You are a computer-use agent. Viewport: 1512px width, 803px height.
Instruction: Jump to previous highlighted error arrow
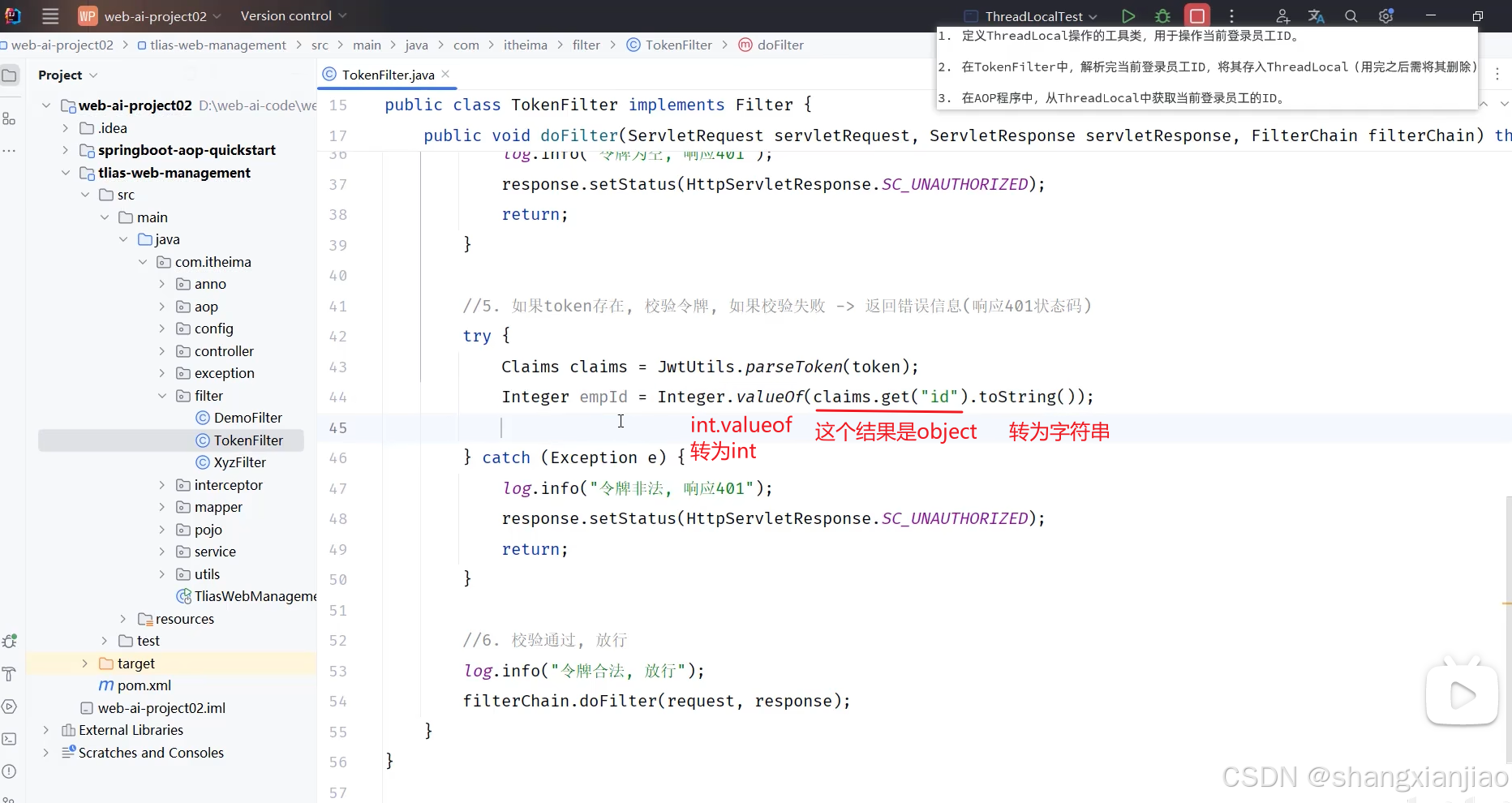(1484, 104)
